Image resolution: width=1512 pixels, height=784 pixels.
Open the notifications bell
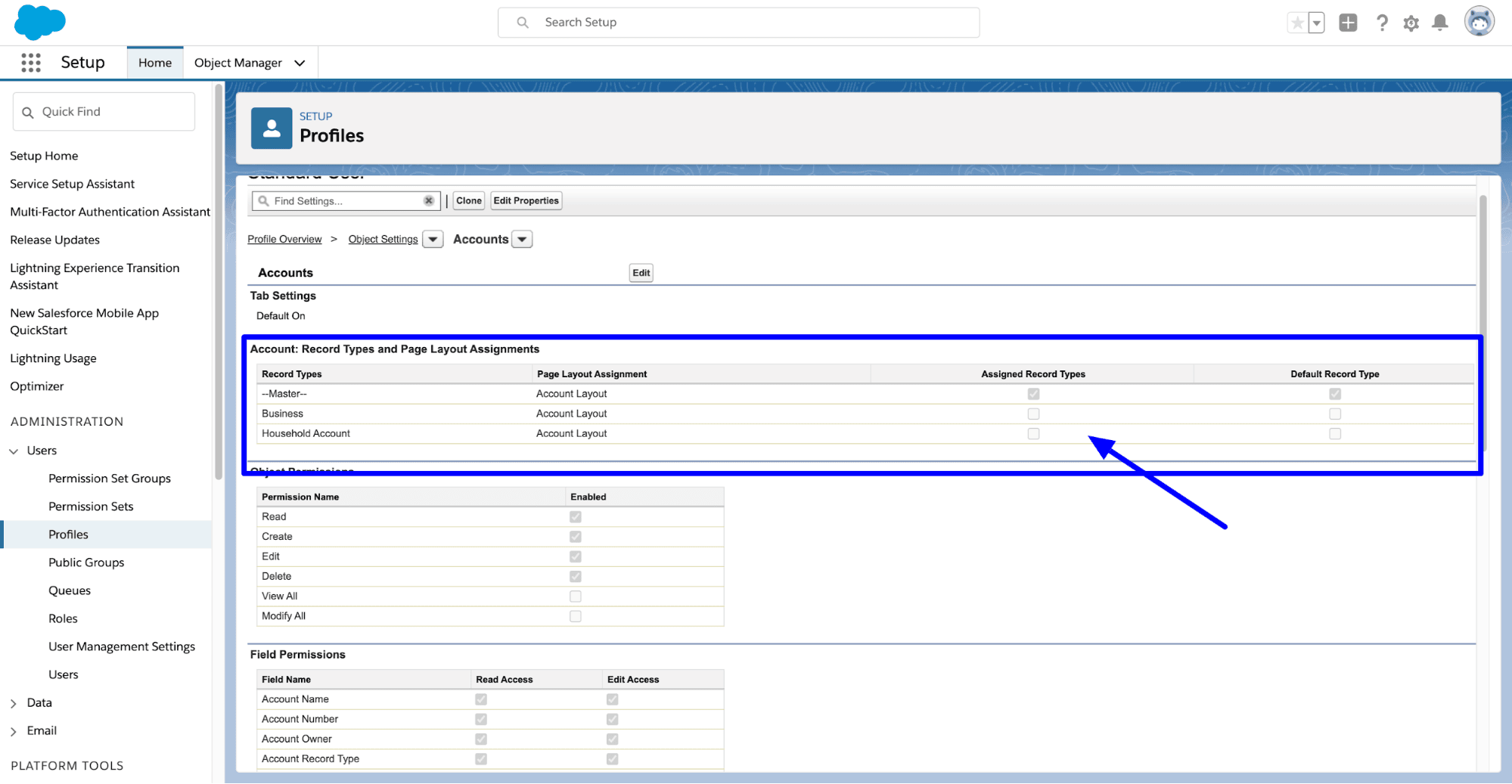[1440, 23]
